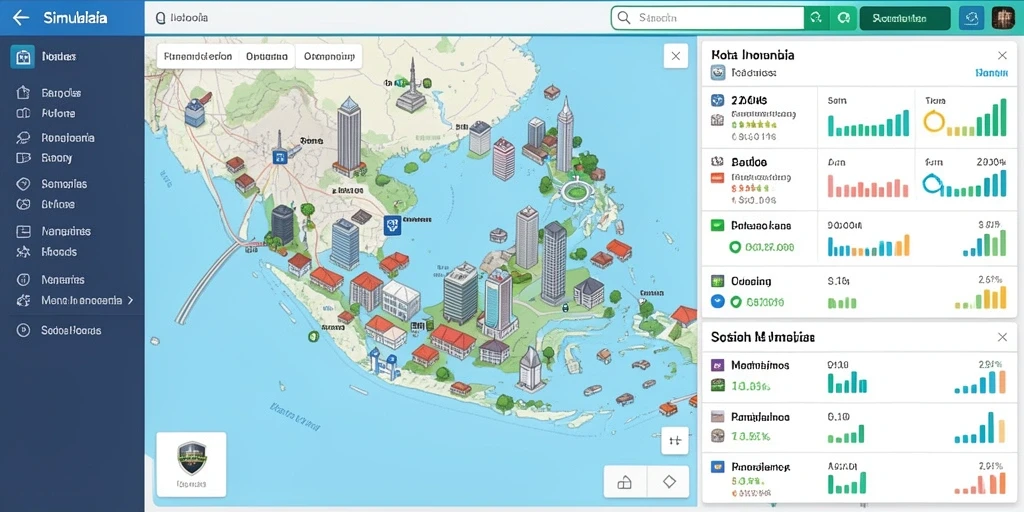Click the back arrow beside Simulalaia

pyautogui.click(x=21, y=18)
